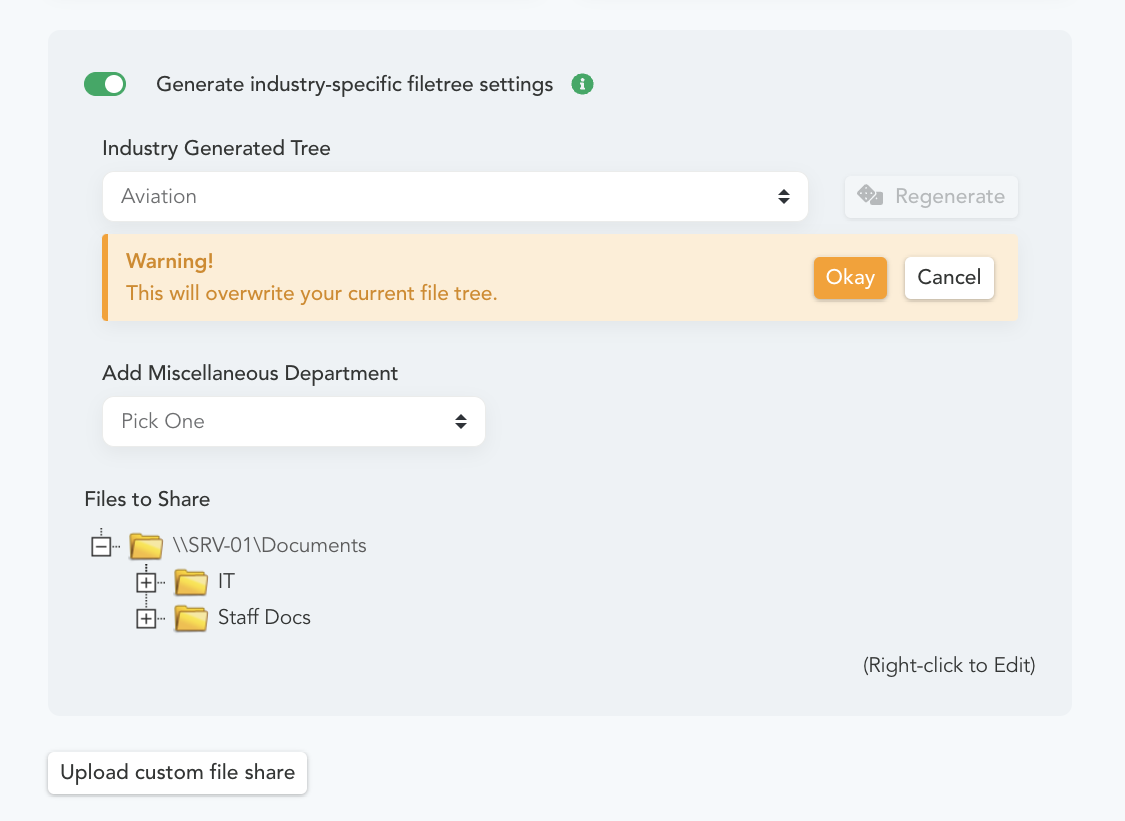Image resolution: width=1125 pixels, height=821 pixels.
Task: Click the 'Files to Share' heading
Action: [147, 499]
